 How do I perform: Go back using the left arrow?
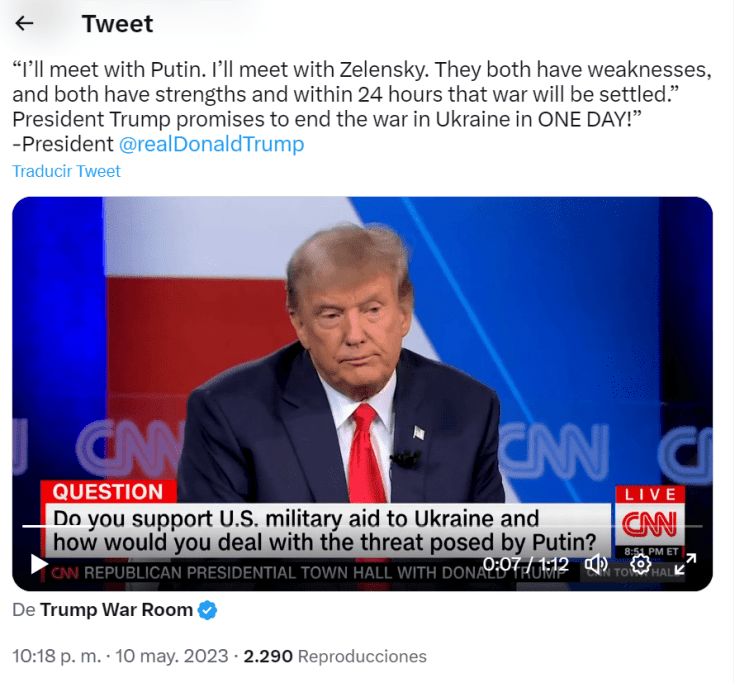click(x=24, y=24)
